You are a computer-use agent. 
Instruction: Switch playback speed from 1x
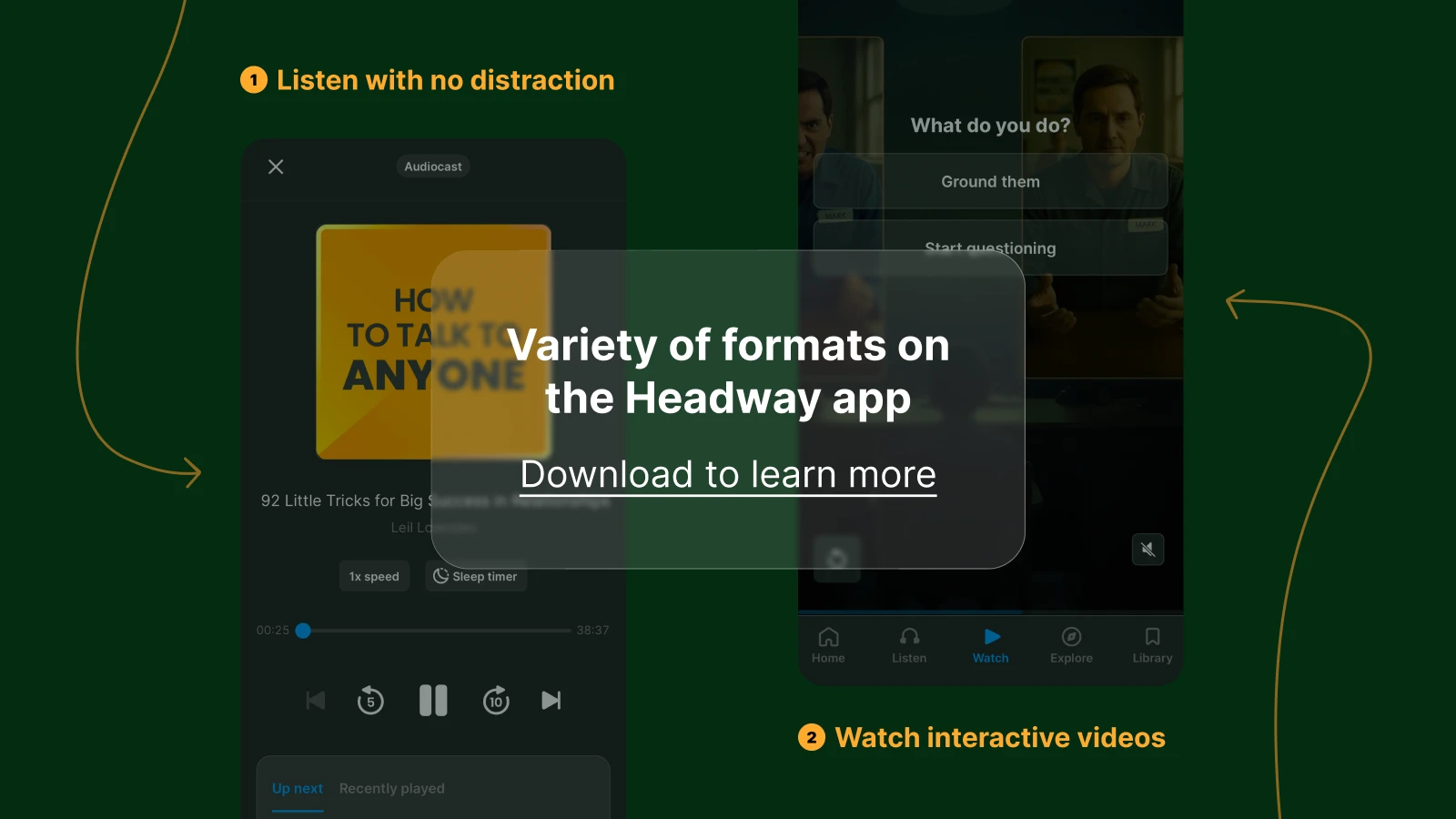tap(374, 576)
